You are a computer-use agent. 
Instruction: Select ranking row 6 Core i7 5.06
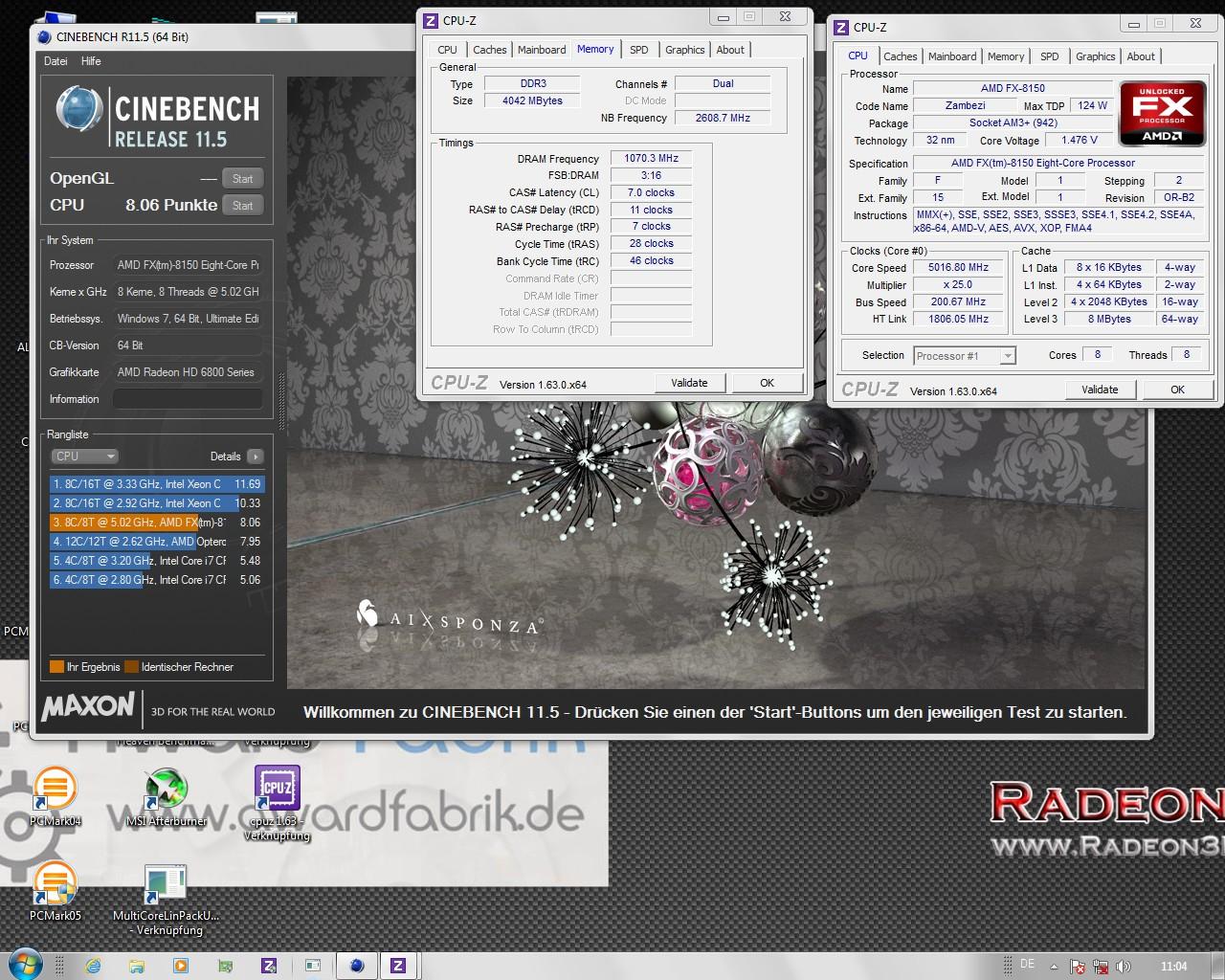[x=156, y=580]
